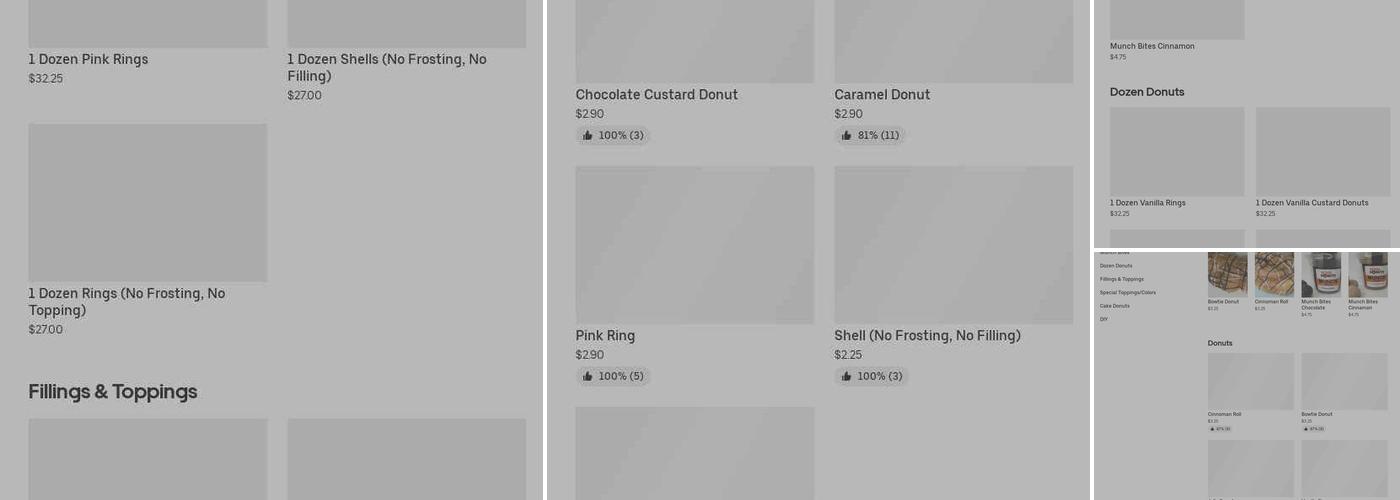Open Cake Donuts category in sidebar
Viewport: 1400px width, 500px height.
coord(1115,306)
